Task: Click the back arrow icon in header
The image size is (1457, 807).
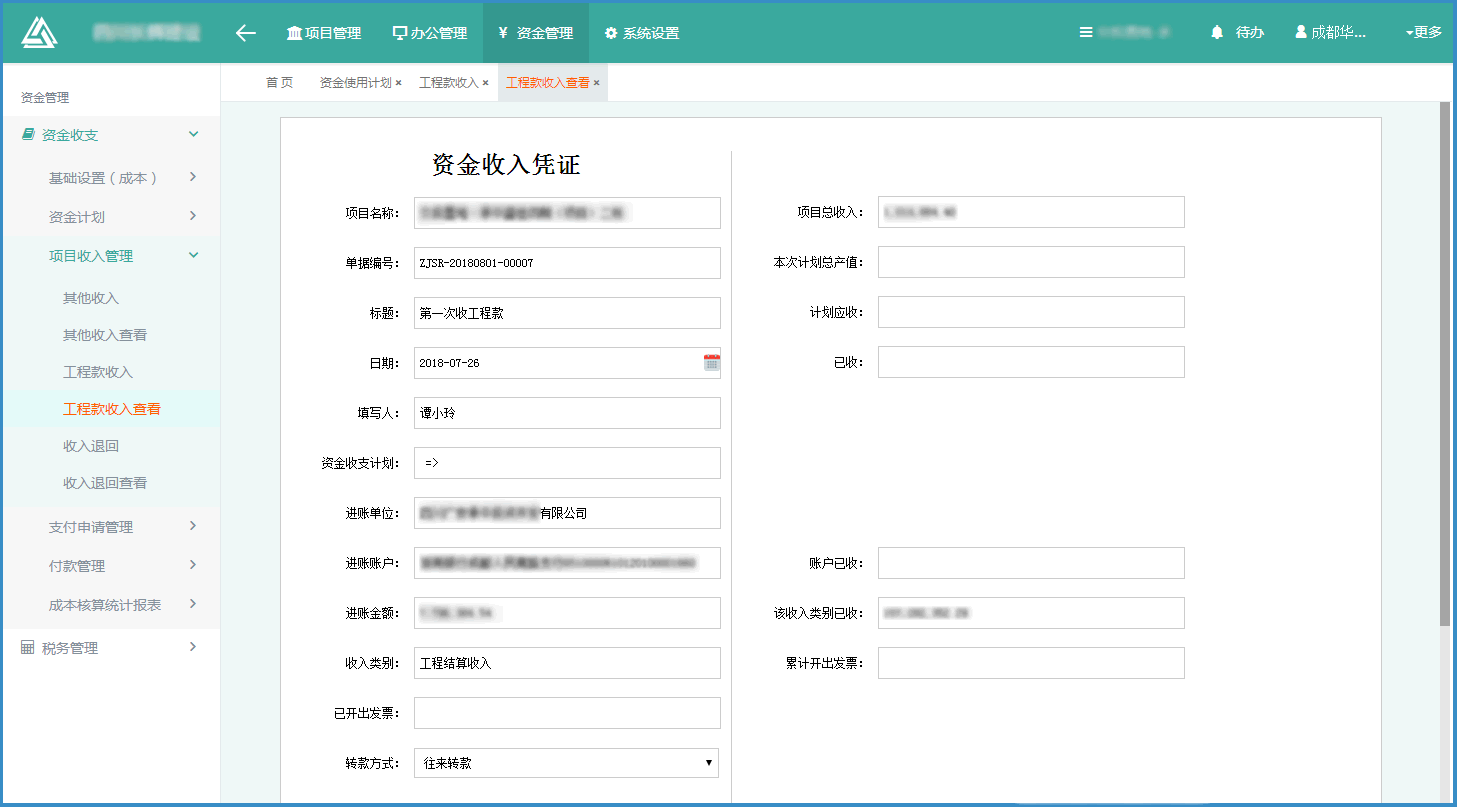Action: pyautogui.click(x=246, y=33)
